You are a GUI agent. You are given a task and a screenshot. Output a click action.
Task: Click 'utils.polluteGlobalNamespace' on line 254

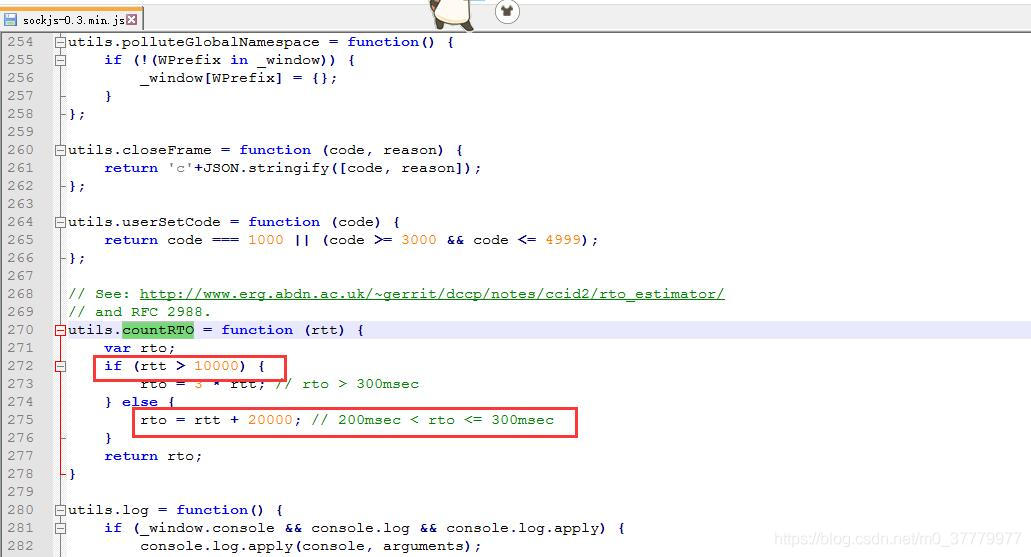click(x=194, y=42)
